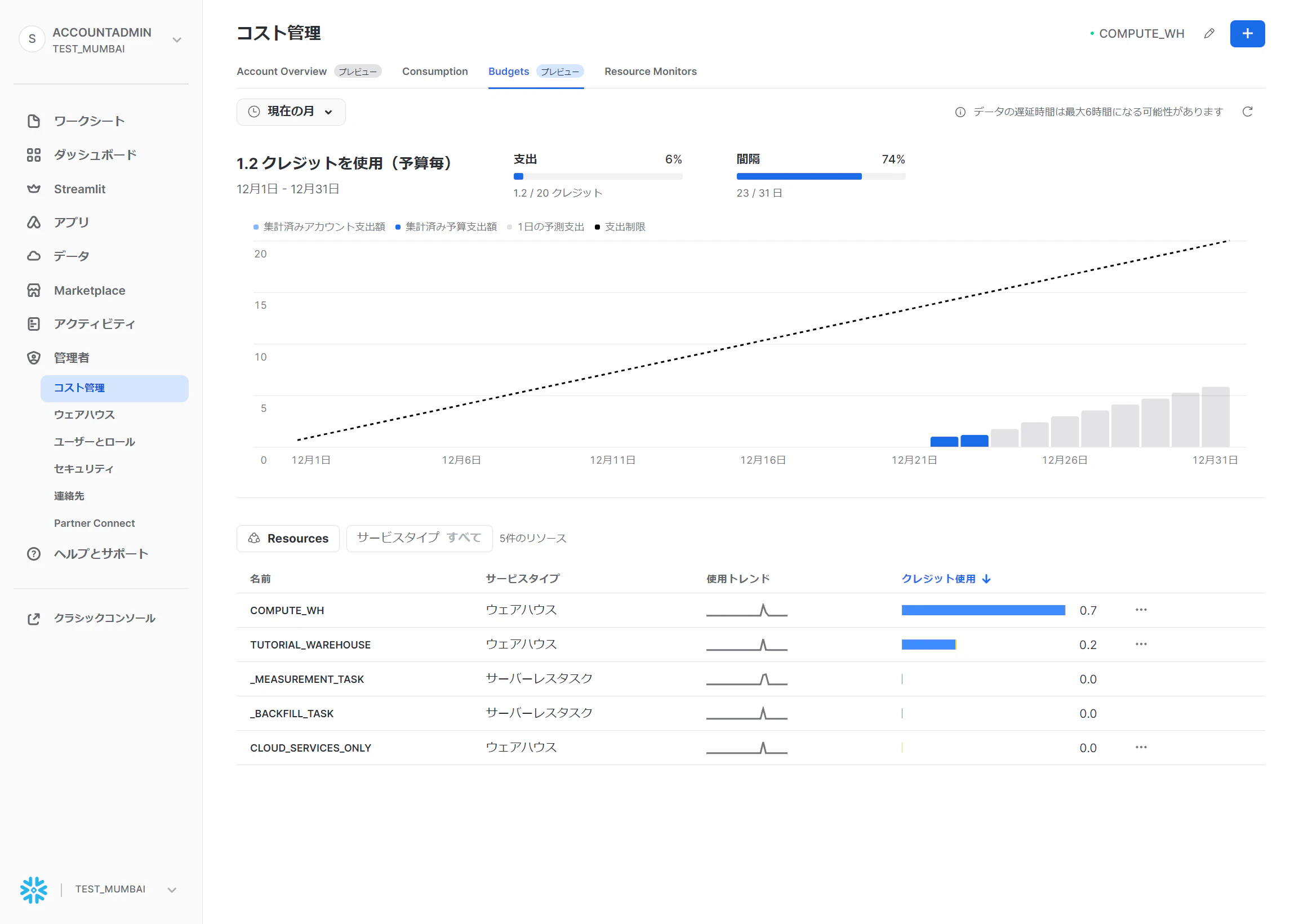Toggle 支出制限 legend item
This screenshot has width=1299, height=924.
click(620, 227)
